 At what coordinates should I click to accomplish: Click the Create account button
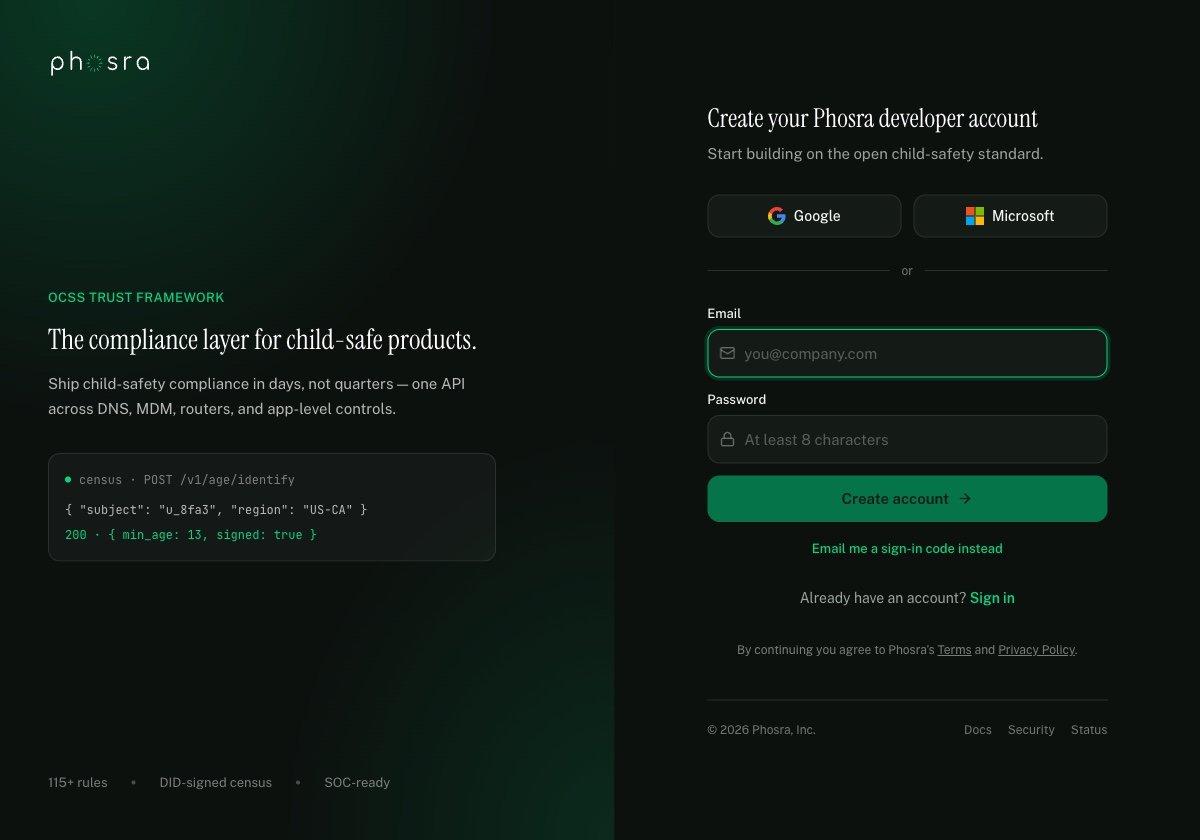coord(907,499)
